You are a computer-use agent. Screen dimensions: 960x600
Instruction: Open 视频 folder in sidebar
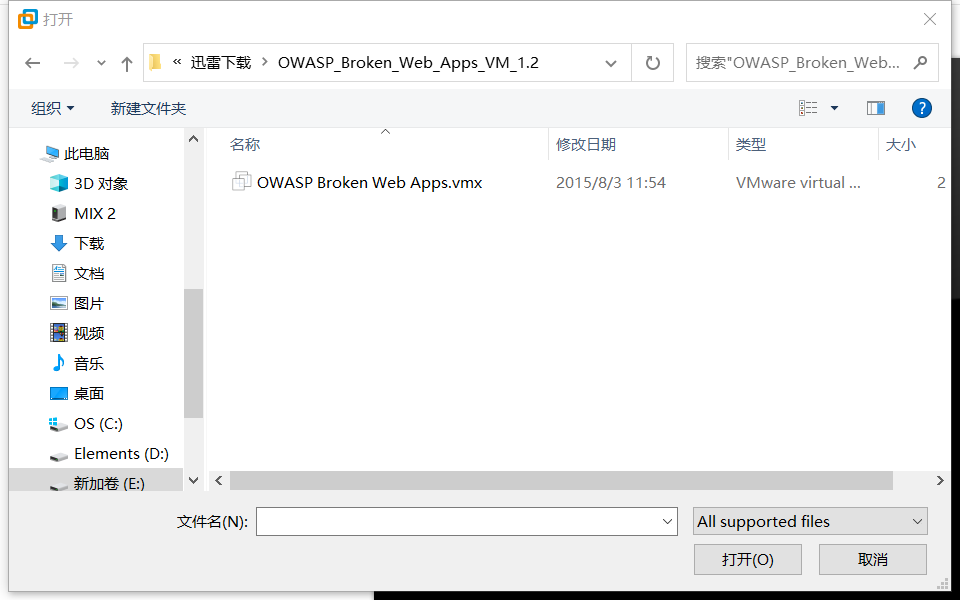89,334
